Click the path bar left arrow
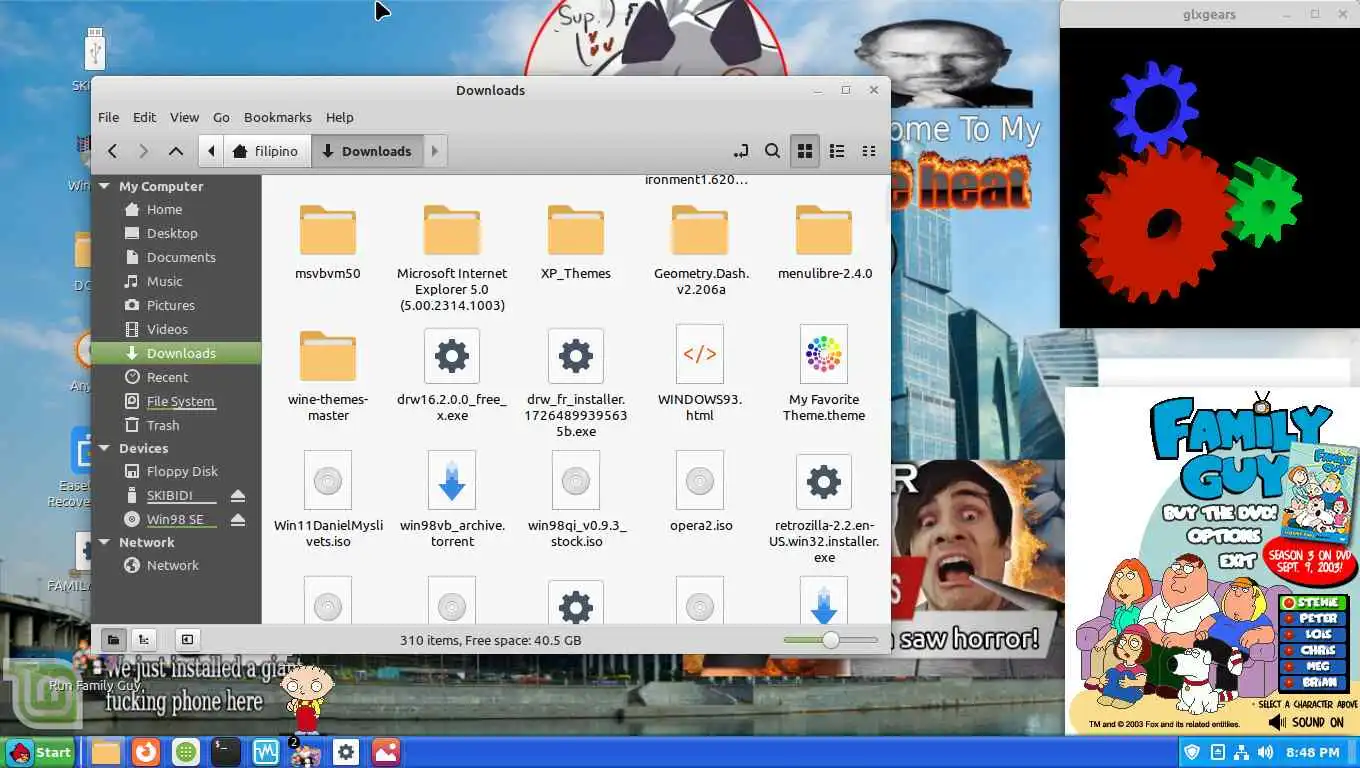 pos(211,151)
